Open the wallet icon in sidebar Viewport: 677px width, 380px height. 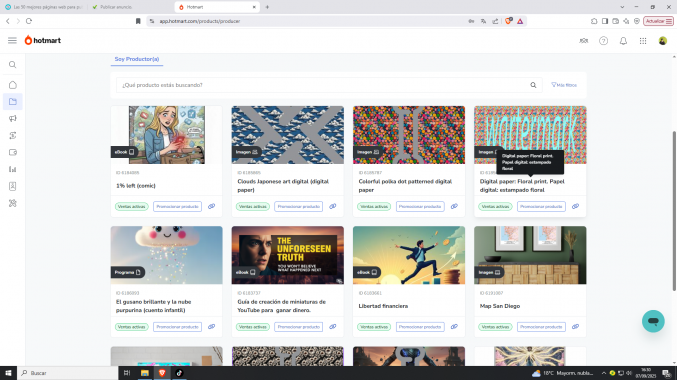click(x=13, y=152)
